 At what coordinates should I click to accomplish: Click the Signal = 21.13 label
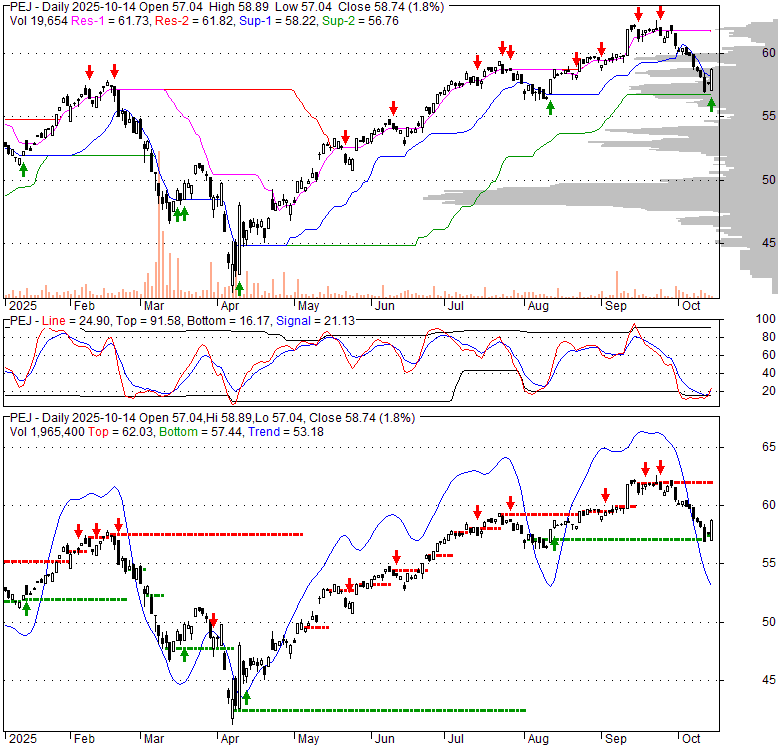[315, 321]
